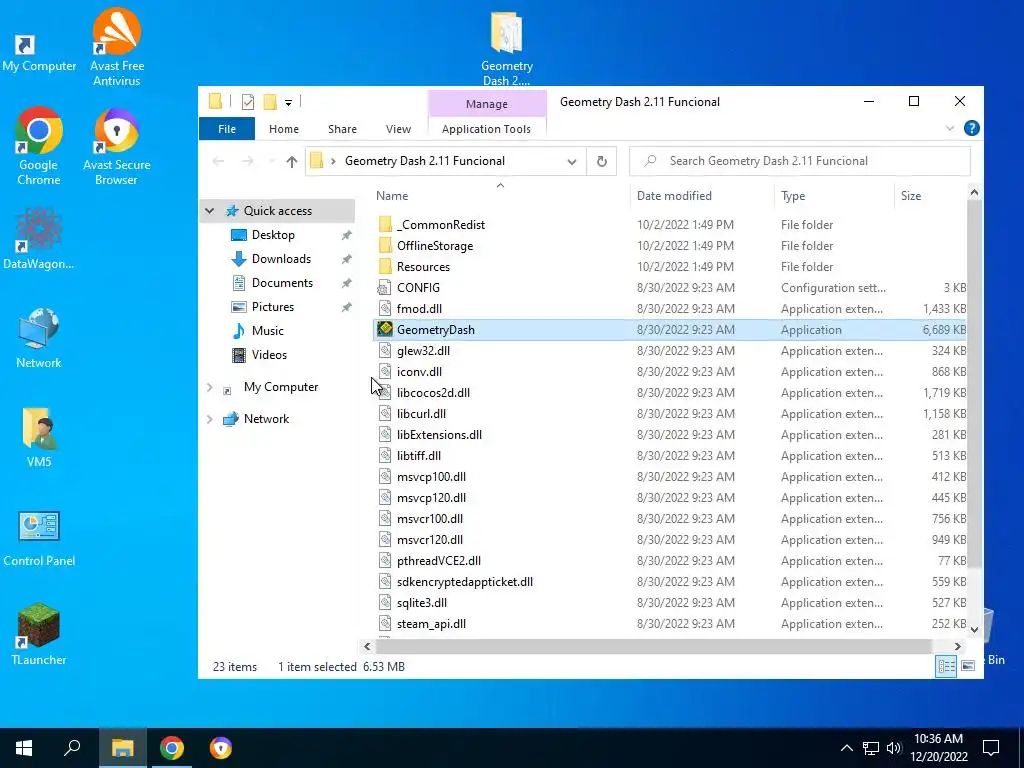The image size is (1024, 768).
Task: Show hidden tray icons chevron
Action: tap(846, 748)
